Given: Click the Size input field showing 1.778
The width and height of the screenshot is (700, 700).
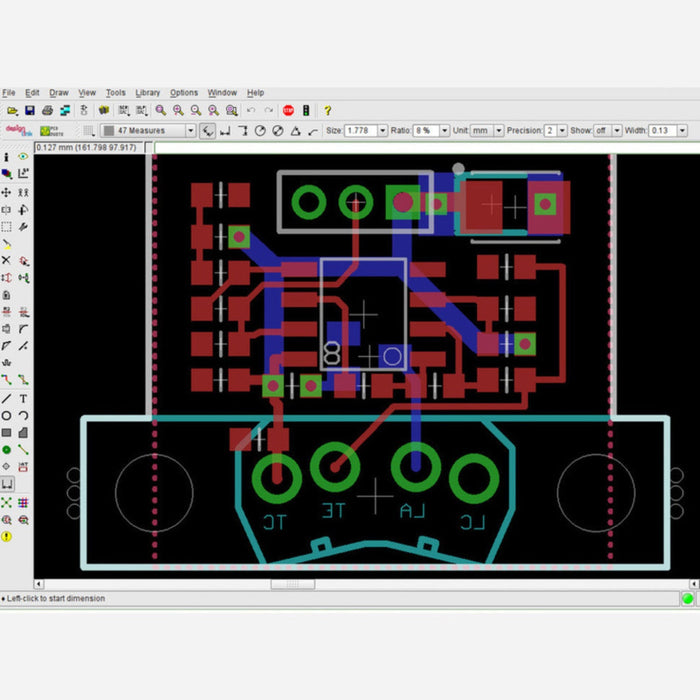Looking at the screenshot, I should pyautogui.click(x=366, y=131).
